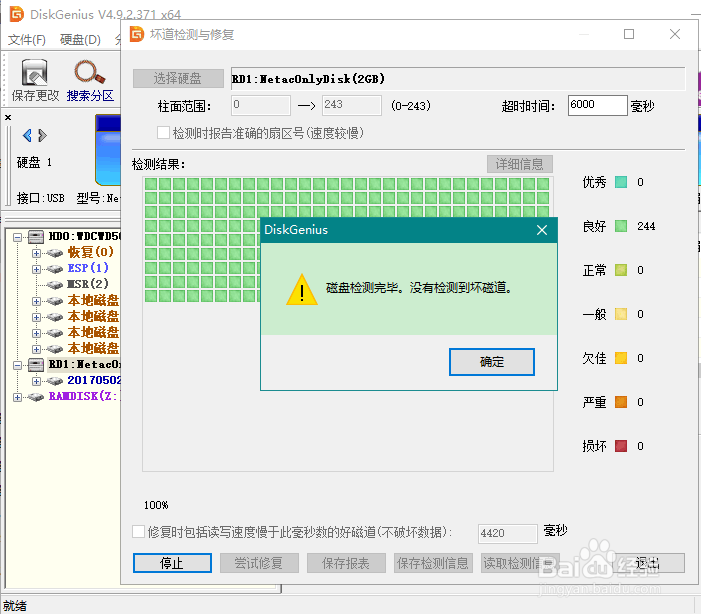Close the left disk info panel (x)
The height and width of the screenshot is (614, 701).
pos(8,118)
